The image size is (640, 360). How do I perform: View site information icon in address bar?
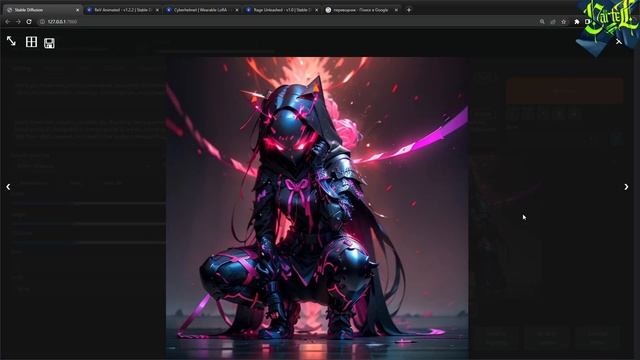[x=42, y=22]
